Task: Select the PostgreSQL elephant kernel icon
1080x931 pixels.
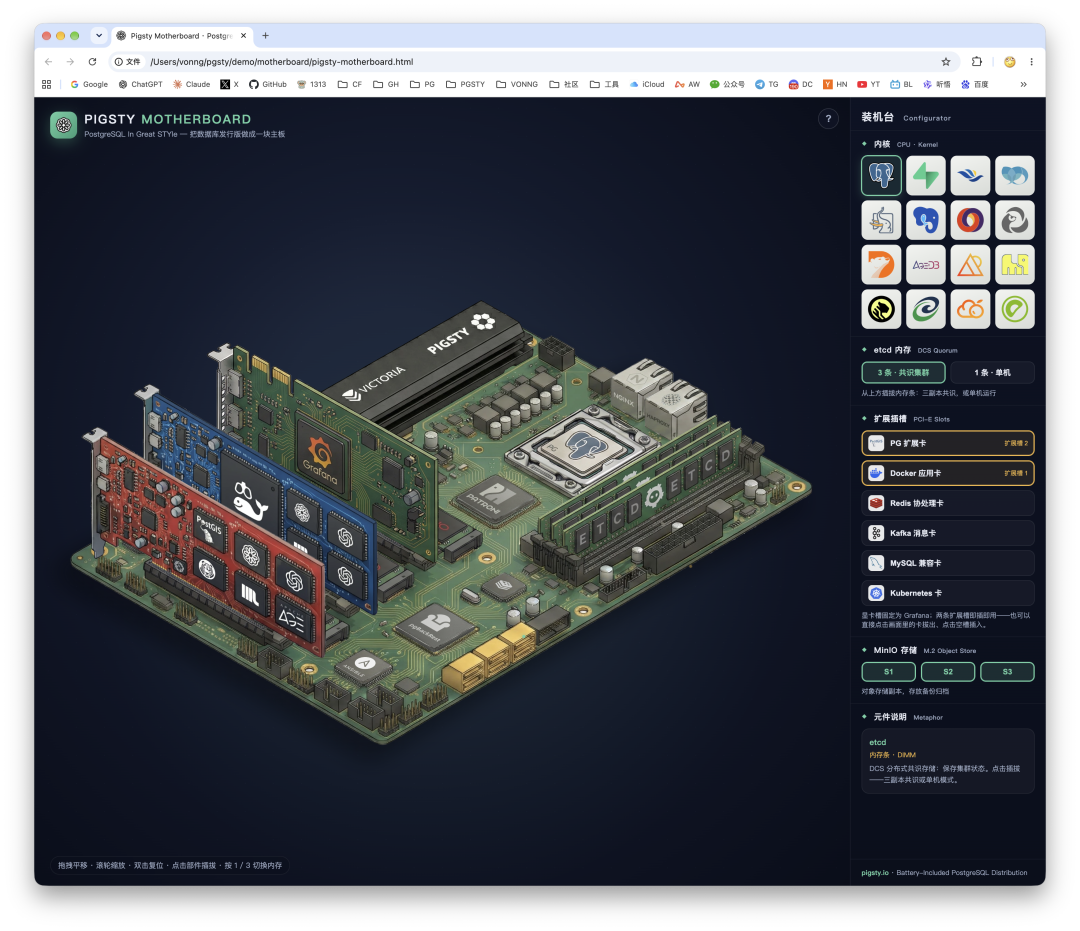Action: tap(881, 176)
